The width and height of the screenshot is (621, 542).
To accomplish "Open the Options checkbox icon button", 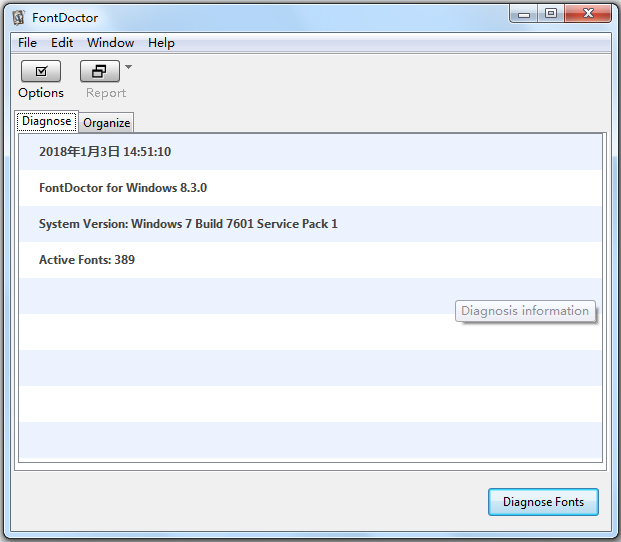I will click(x=41, y=71).
